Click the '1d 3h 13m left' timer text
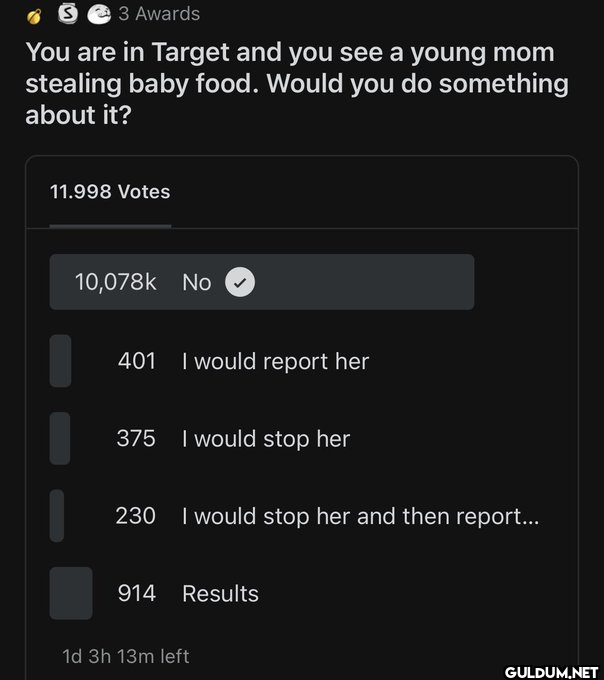 [x=126, y=656]
